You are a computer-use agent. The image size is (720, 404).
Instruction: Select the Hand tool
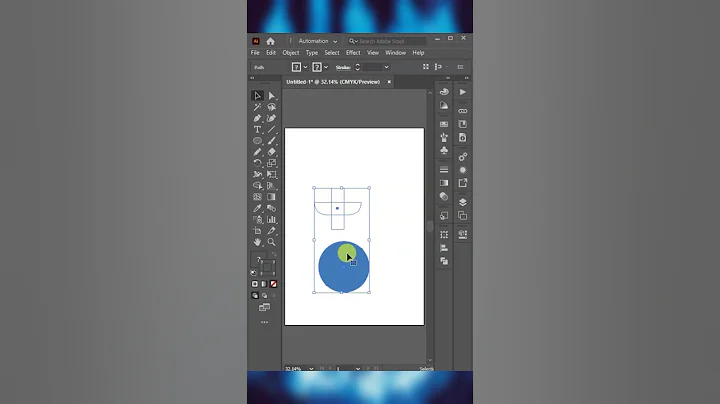coord(258,242)
